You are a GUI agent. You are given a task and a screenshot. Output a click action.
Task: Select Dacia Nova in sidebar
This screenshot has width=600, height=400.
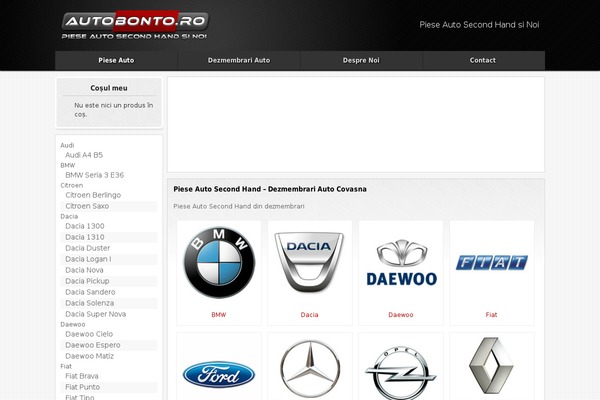[x=84, y=270]
